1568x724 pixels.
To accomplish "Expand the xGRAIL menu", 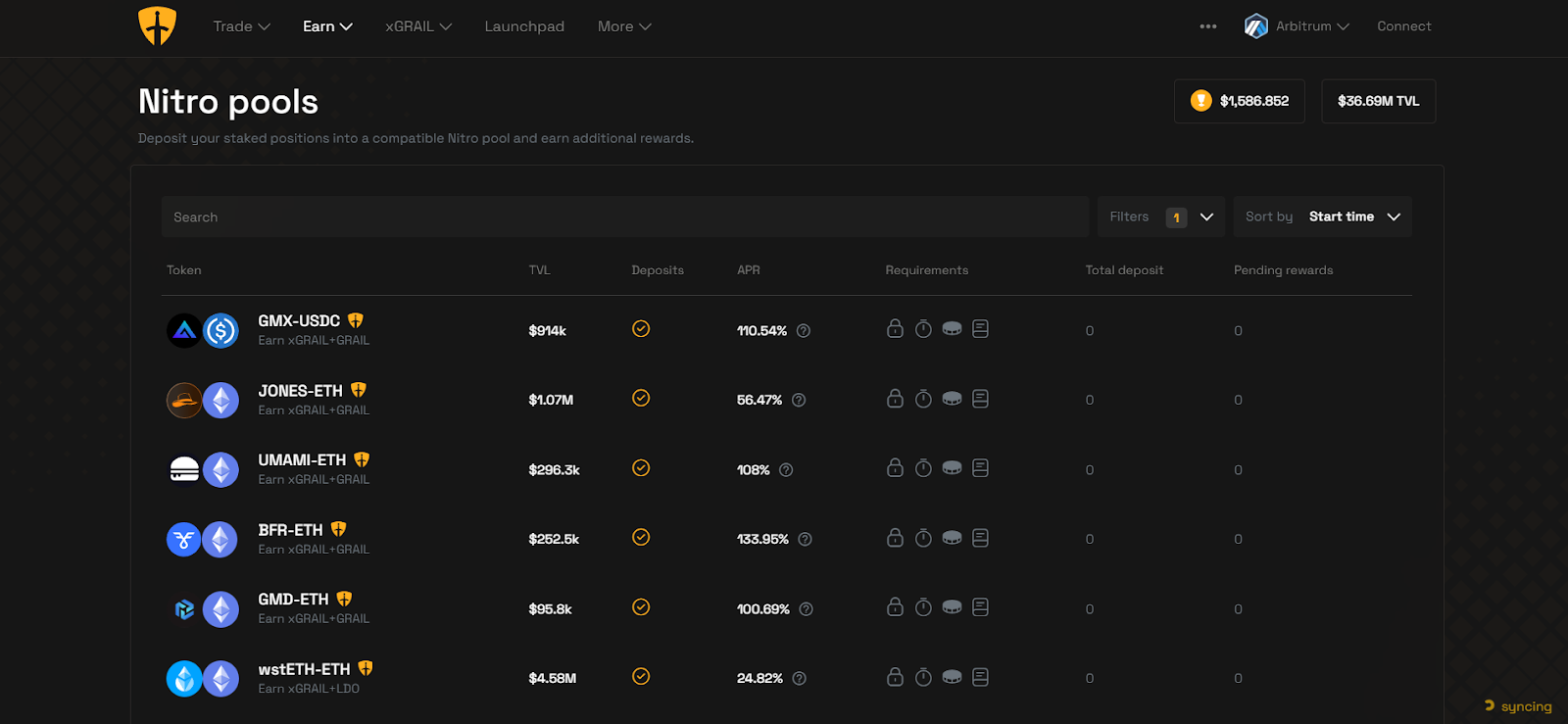I will [x=418, y=26].
